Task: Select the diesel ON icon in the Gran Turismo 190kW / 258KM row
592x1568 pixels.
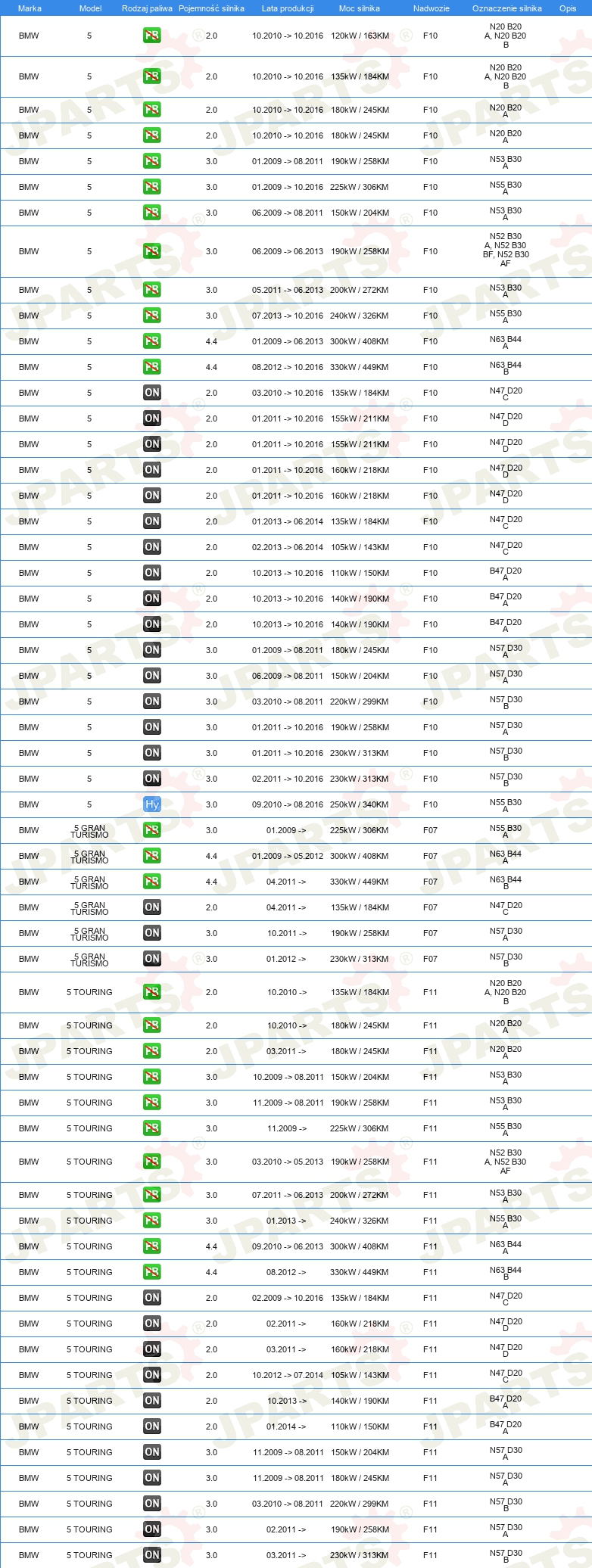Action: coord(152,933)
